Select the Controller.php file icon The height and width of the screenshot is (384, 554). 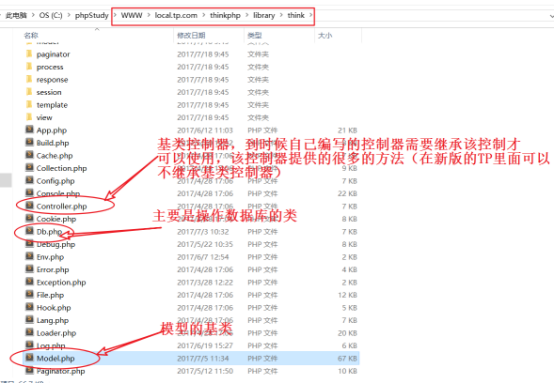tap(30, 206)
